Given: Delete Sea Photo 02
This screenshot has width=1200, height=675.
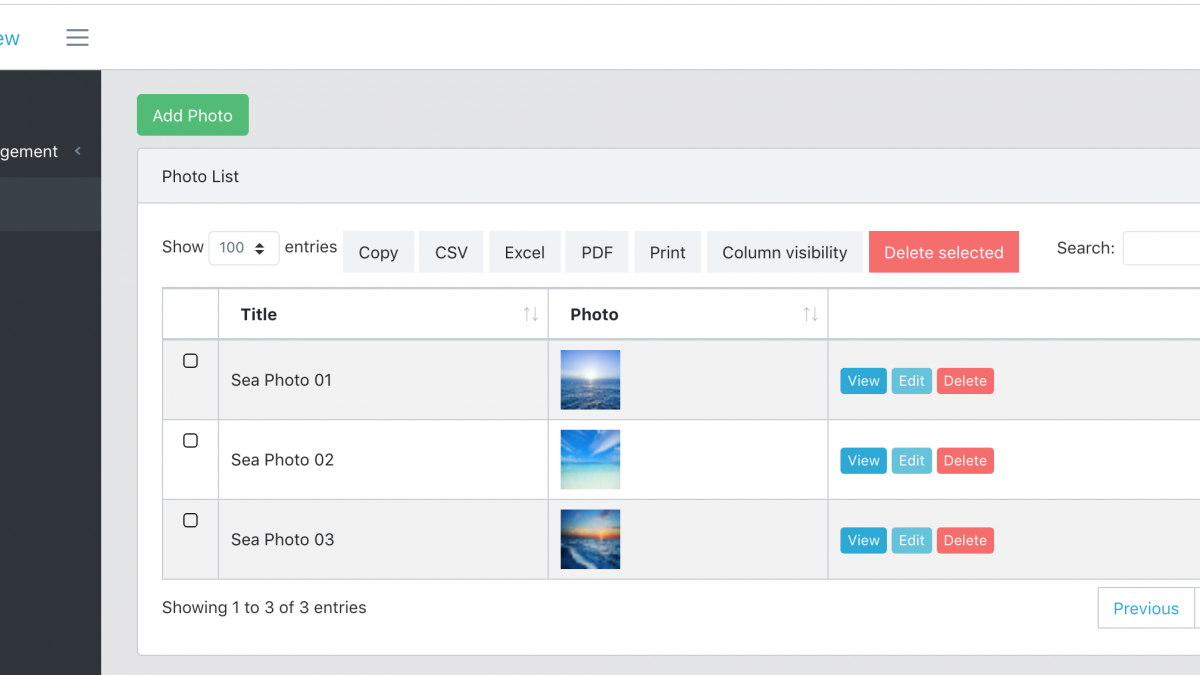Looking at the screenshot, I should click(965, 461).
